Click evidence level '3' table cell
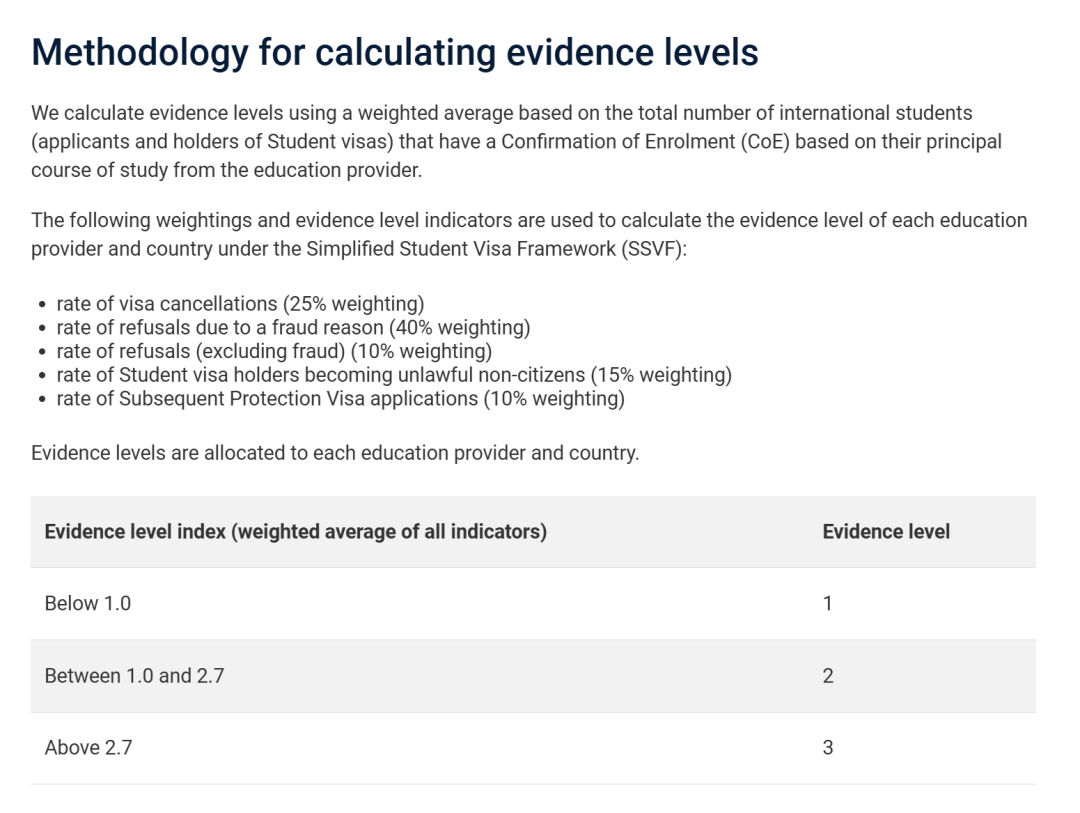This screenshot has height=813, width=1080. [828, 748]
